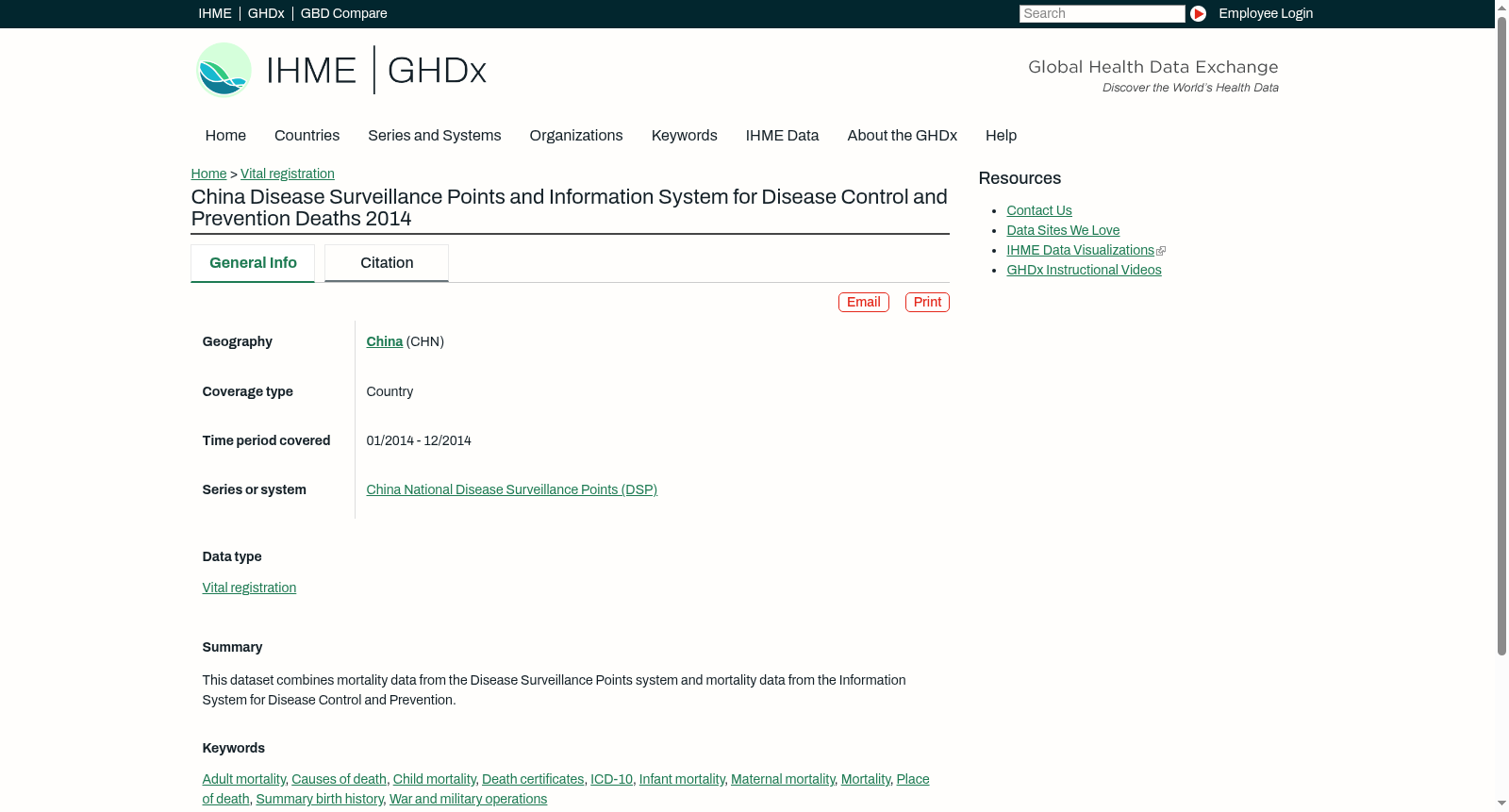
Task: Open the GHDx link in the top bar
Action: pyautogui.click(x=266, y=13)
